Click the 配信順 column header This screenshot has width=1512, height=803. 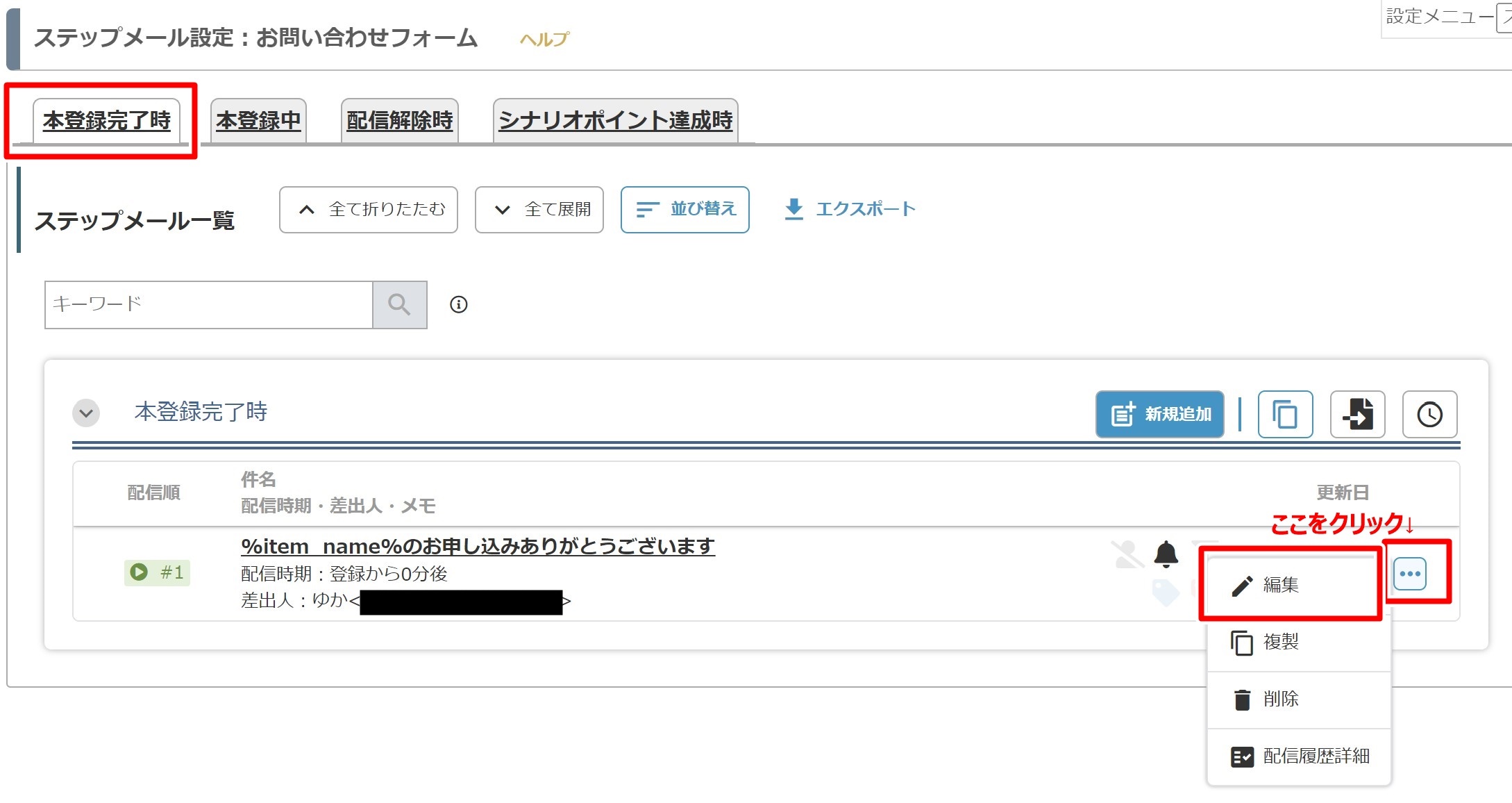[x=154, y=492]
